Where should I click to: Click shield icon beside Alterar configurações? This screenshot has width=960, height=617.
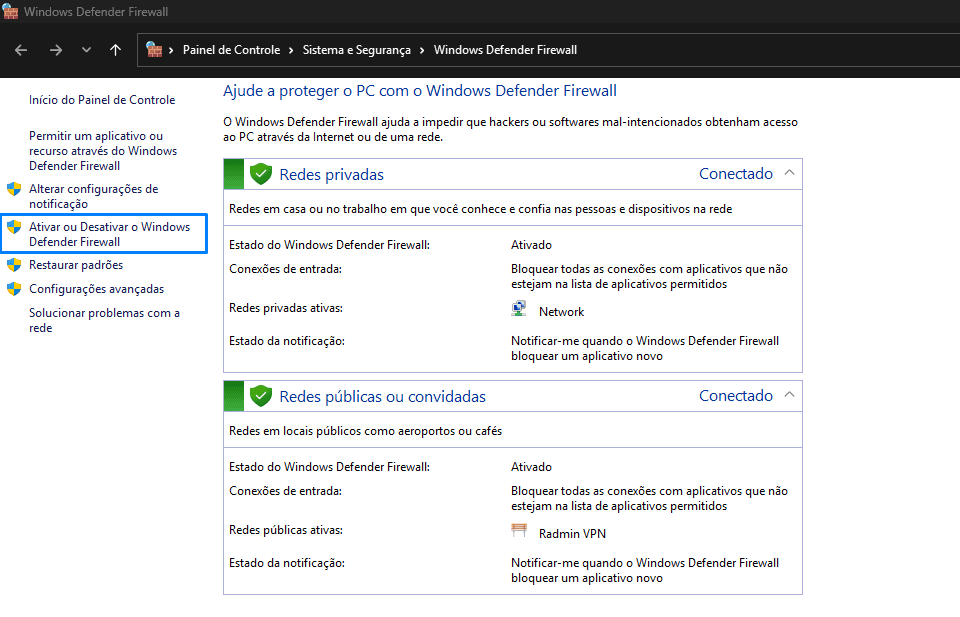(x=14, y=189)
